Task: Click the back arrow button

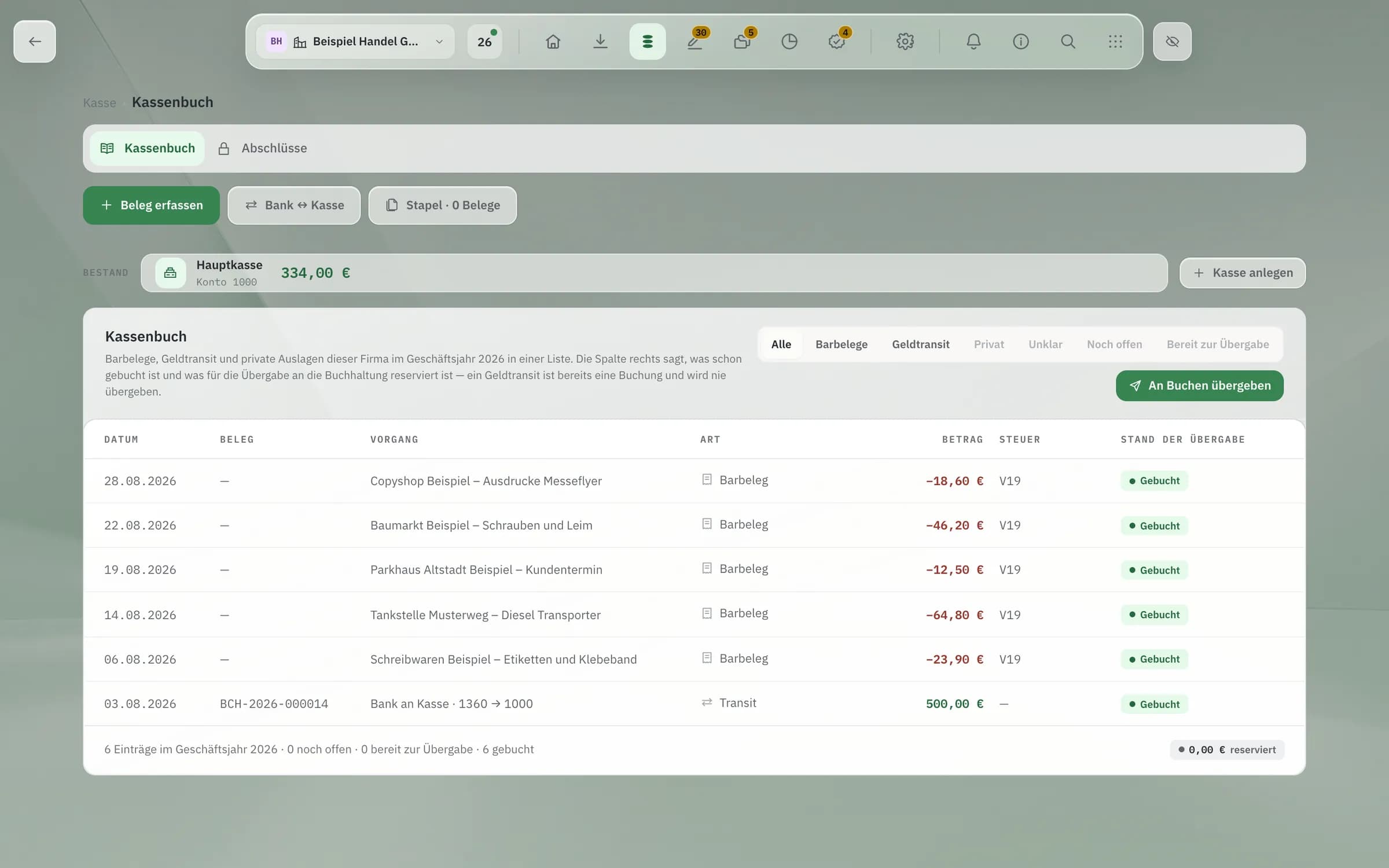Action: 35,42
